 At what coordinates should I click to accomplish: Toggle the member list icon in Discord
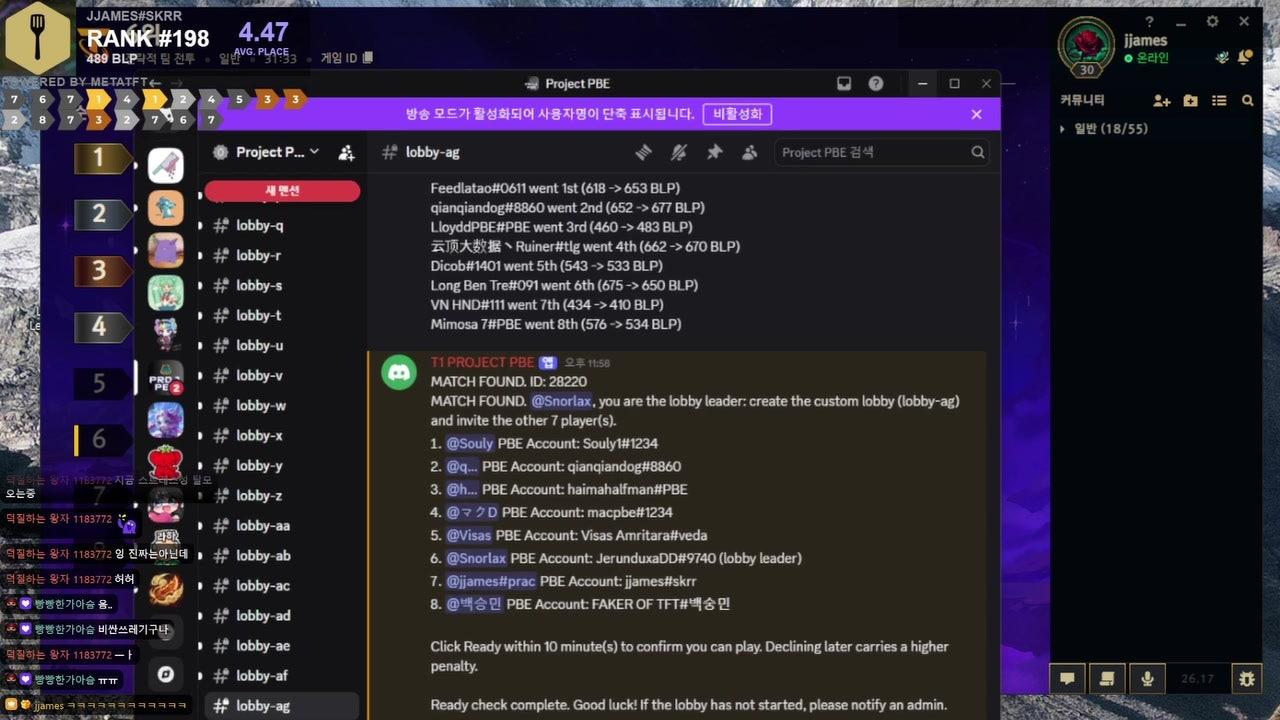749,152
